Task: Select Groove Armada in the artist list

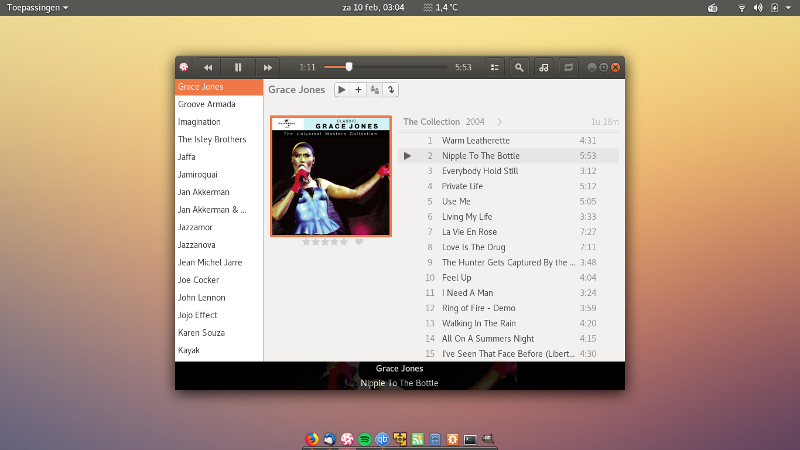Action: [x=219, y=104]
